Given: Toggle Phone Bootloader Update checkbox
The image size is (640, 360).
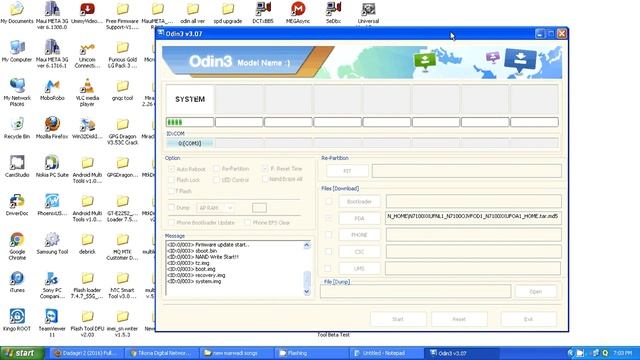Looking at the screenshot, I should tap(171, 222).
